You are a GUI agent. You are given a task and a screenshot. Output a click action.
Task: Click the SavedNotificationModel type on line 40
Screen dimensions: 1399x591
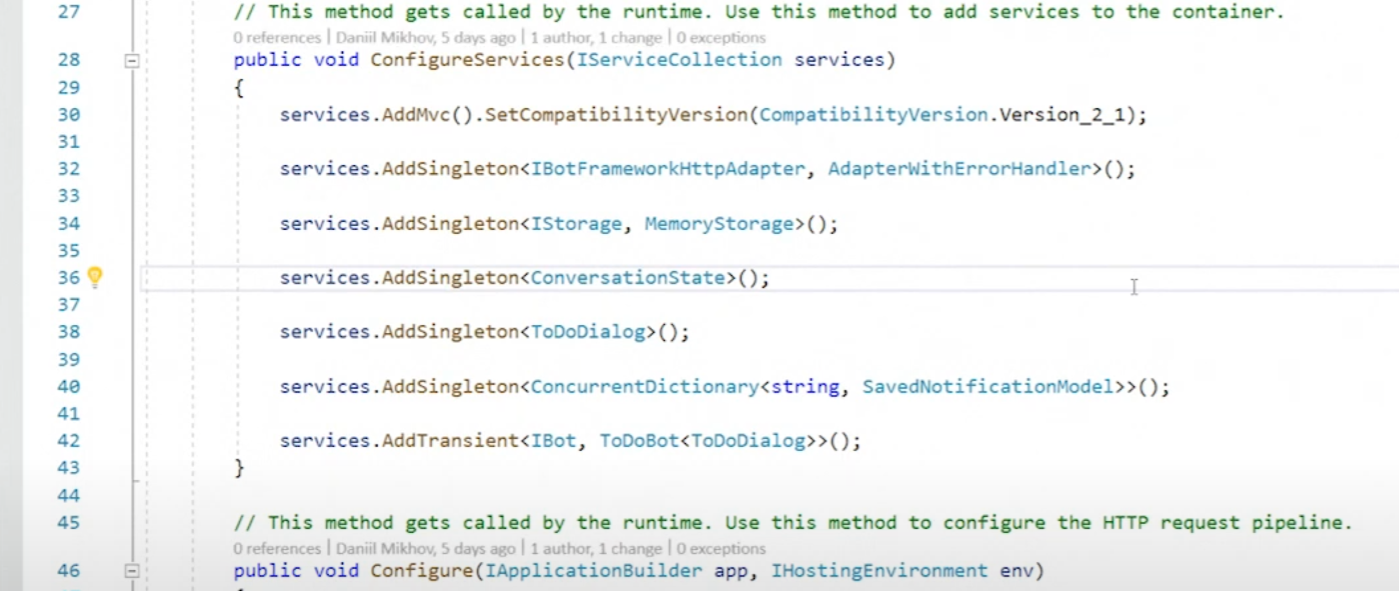click(x=988, y=387)
